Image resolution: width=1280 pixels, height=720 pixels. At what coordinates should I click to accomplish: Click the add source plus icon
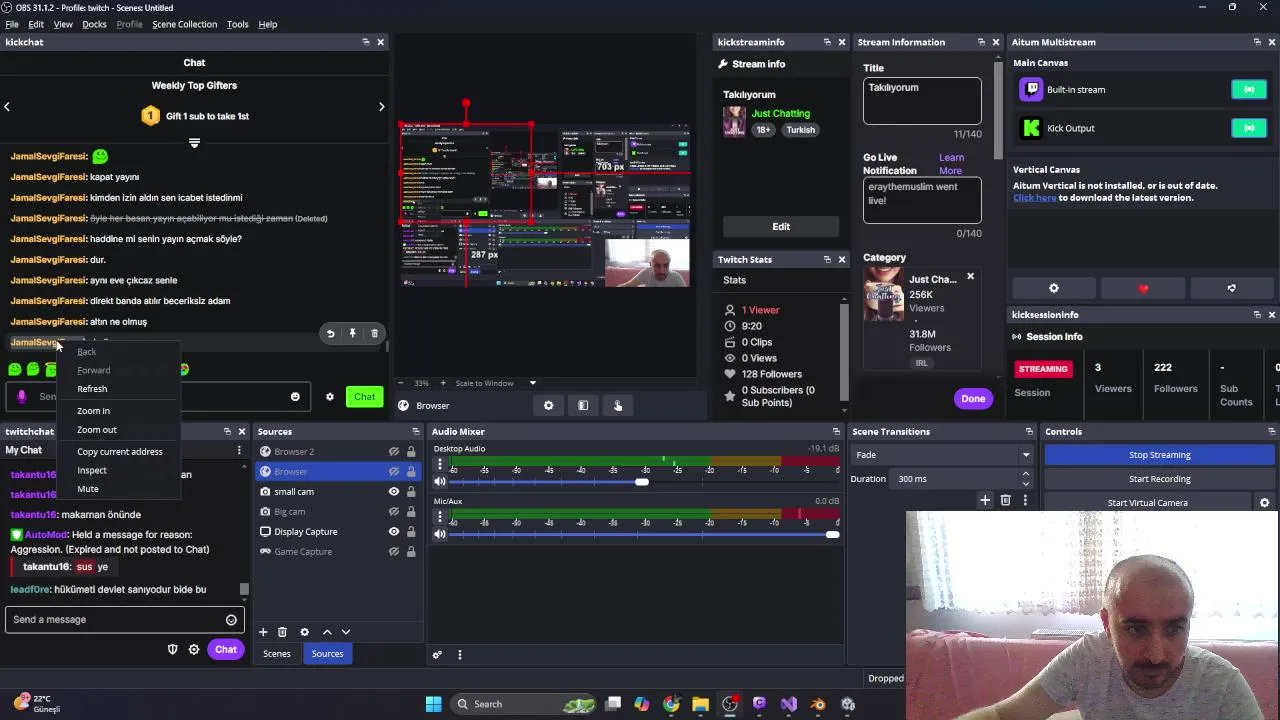pos(263,632)
